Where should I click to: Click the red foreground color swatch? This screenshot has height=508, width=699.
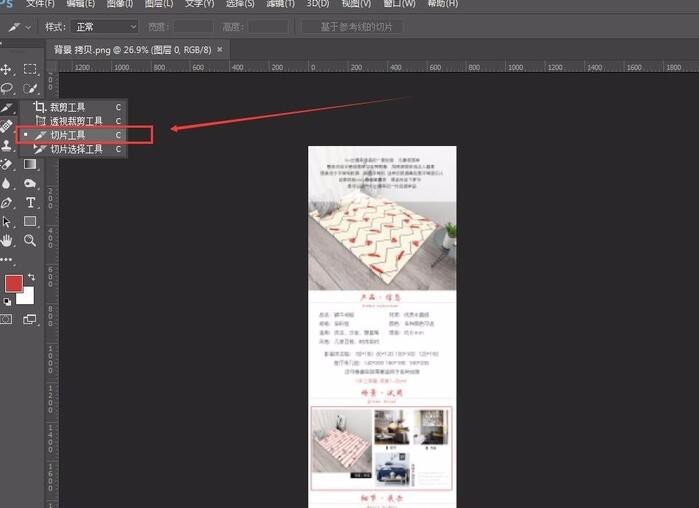14,284
